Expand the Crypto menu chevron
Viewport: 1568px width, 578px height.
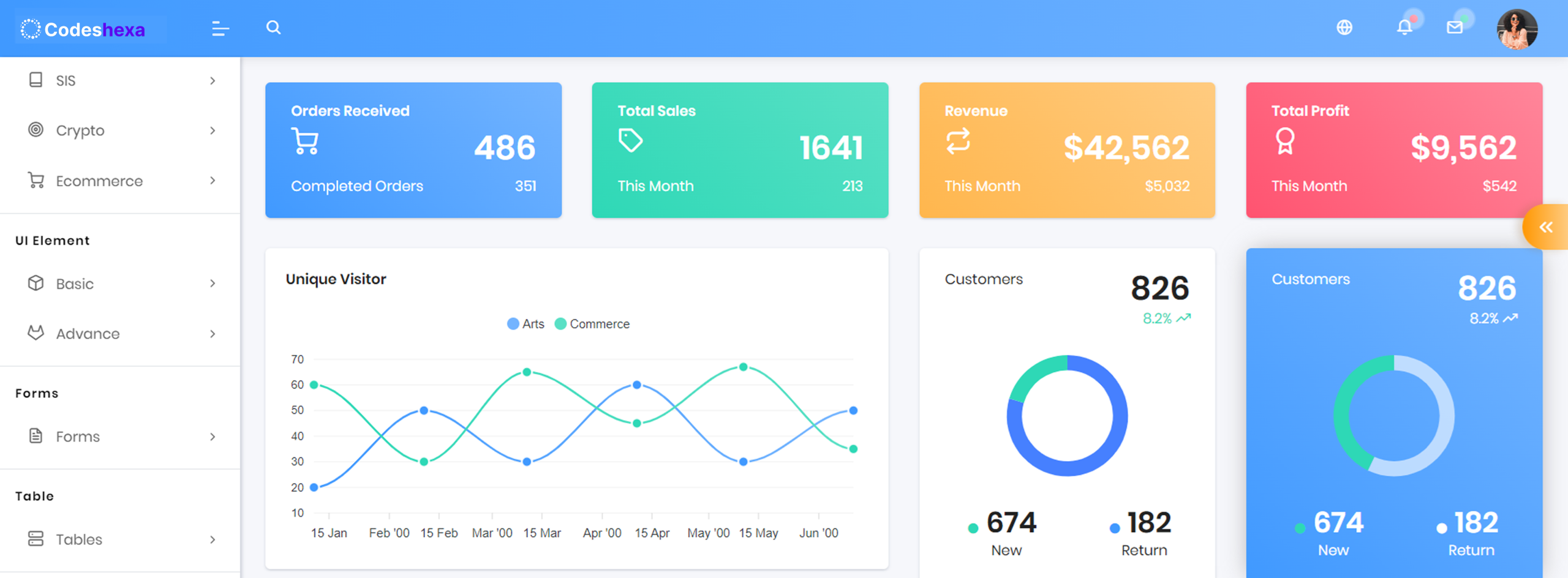(x=212, y=130)
